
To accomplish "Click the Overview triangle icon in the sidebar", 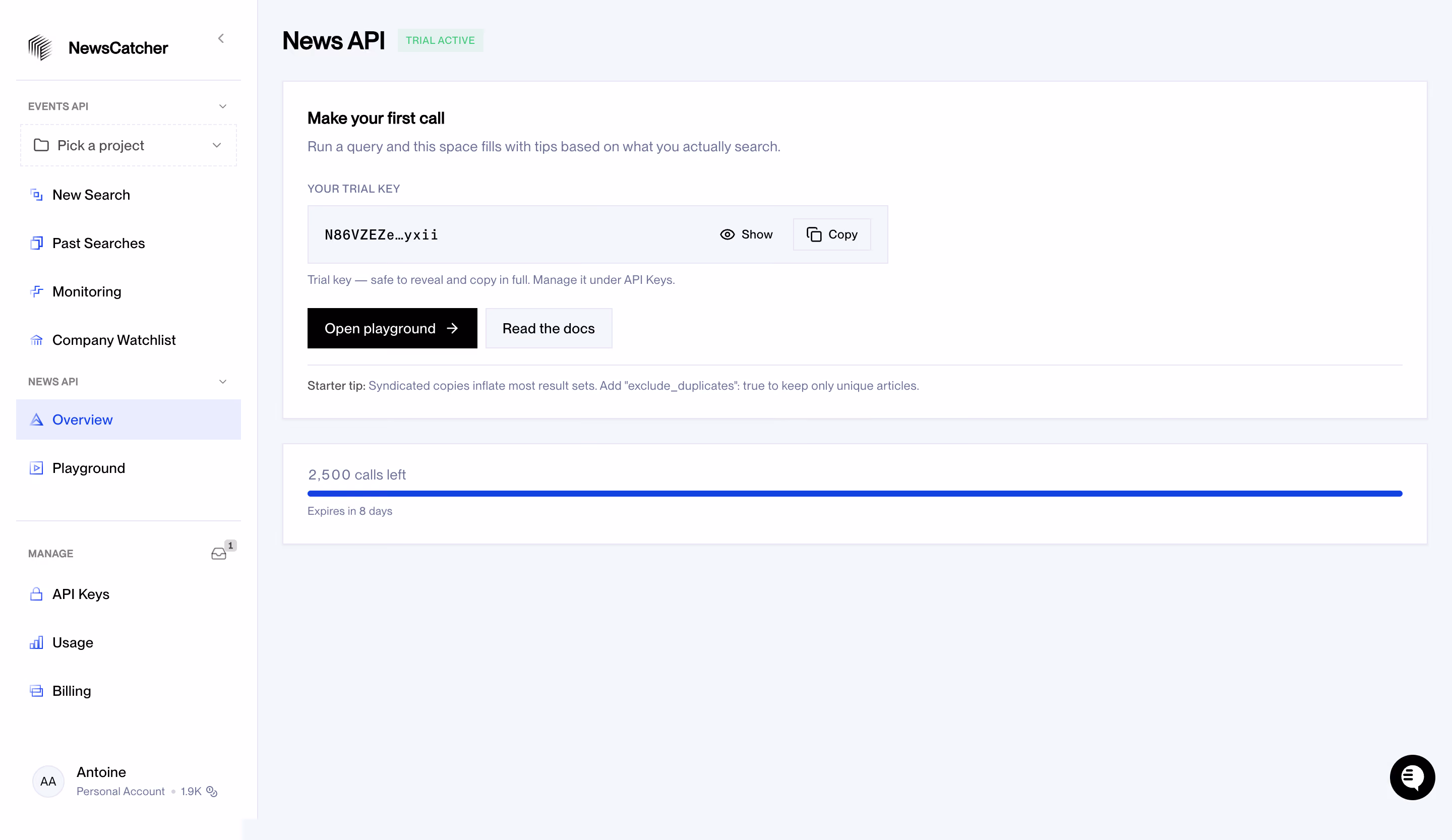I will point(37,419).
